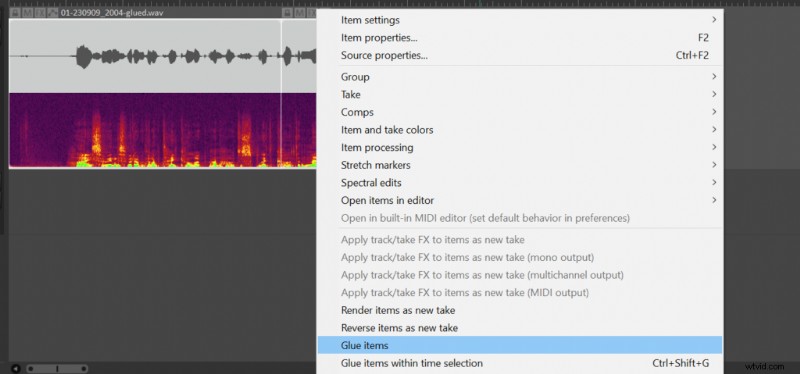This screenshot has height=374, width=800.
Task: Click the right zoom handle of horizontal scrollbar
Action: click(84, 368)
